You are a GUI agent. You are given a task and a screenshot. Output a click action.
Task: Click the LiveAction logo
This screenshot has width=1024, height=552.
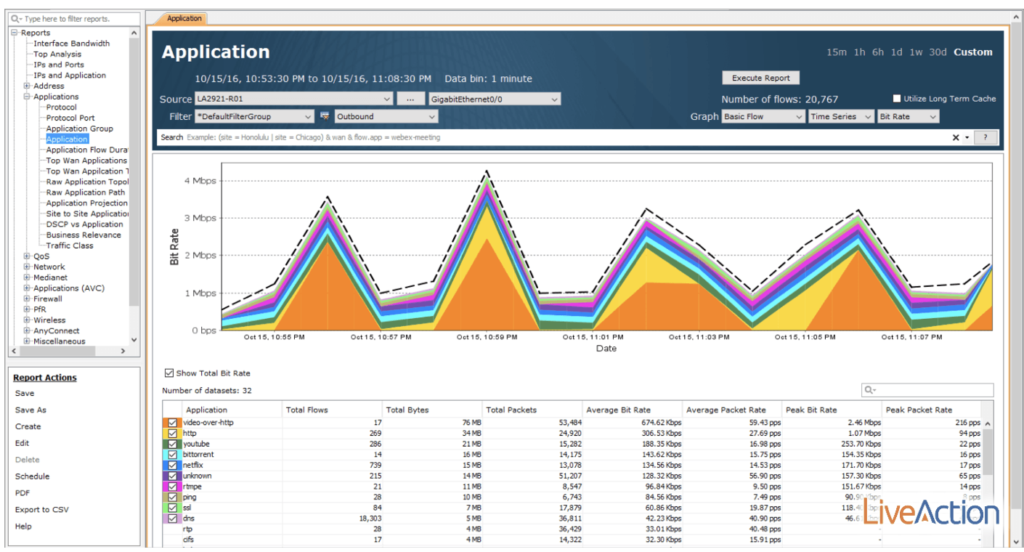931,514
